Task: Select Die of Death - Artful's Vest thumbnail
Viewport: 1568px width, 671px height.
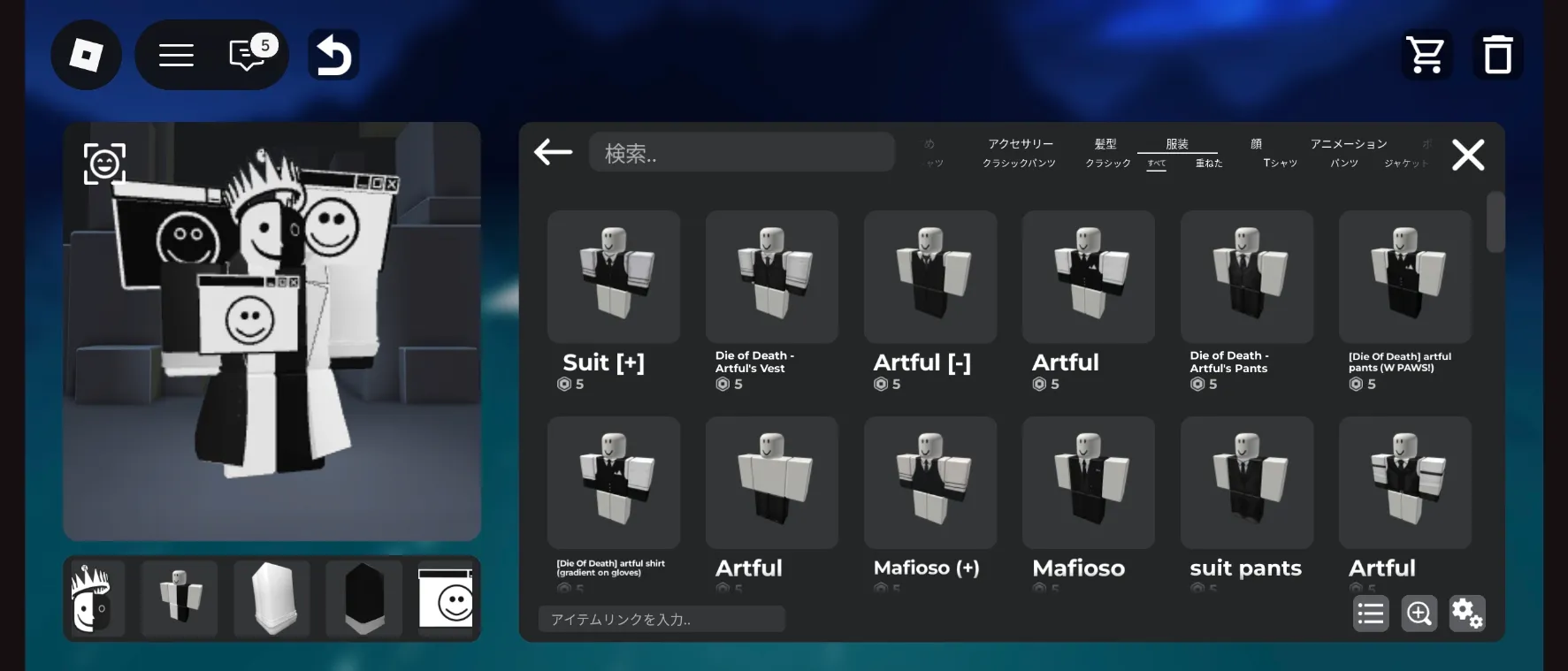Action: (x=772, y=277)
